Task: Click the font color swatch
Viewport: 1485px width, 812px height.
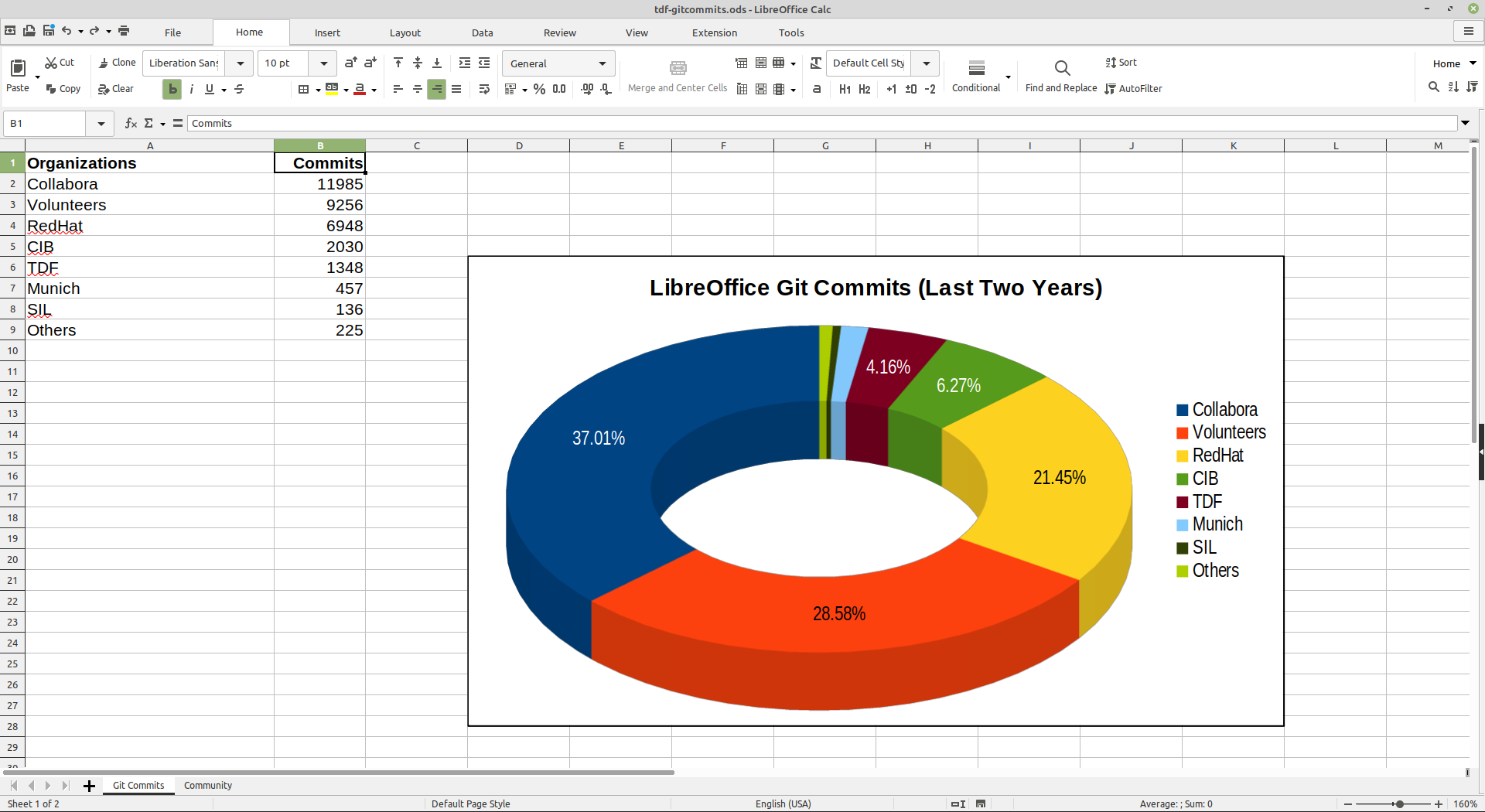Action: (360, 89)
